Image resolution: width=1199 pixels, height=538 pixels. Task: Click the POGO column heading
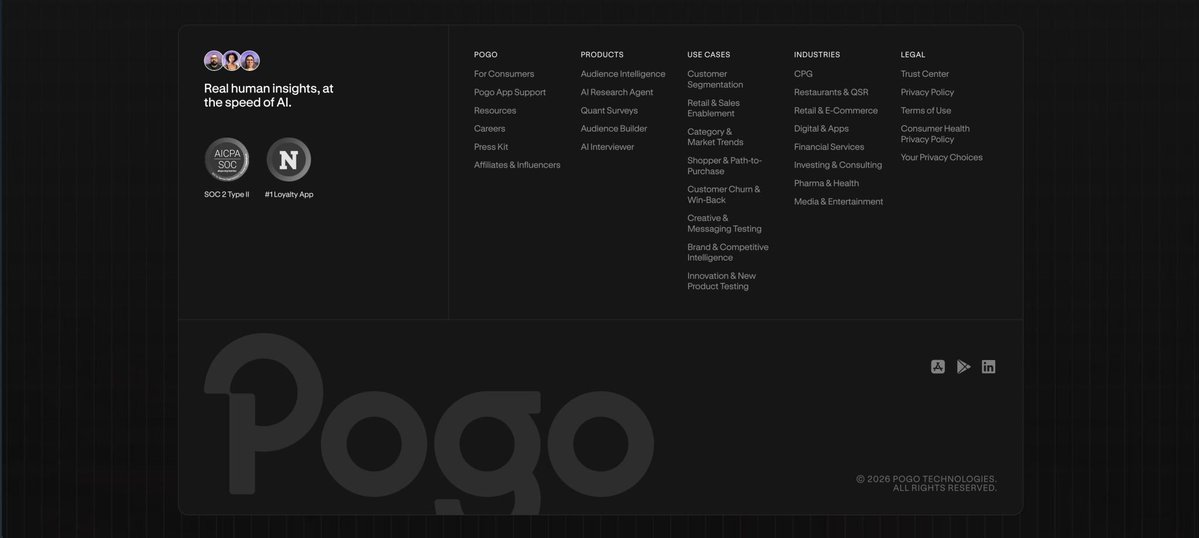pyautogui.click(x=486, y=55)
